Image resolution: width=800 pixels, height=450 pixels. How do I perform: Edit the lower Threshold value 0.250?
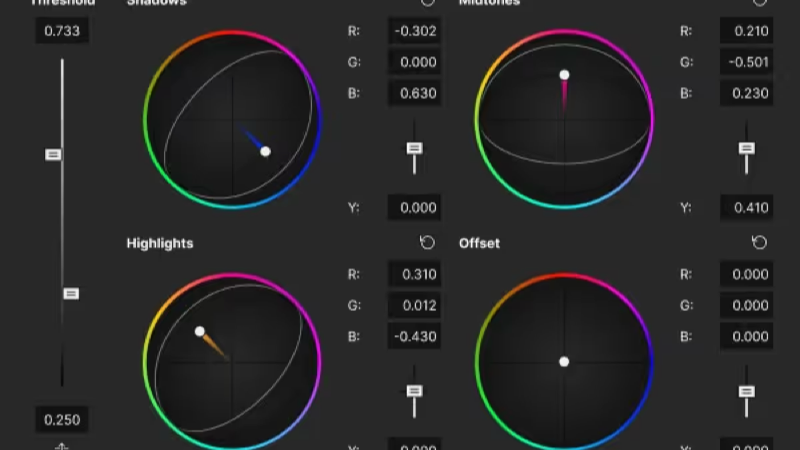tap(62, 420)
